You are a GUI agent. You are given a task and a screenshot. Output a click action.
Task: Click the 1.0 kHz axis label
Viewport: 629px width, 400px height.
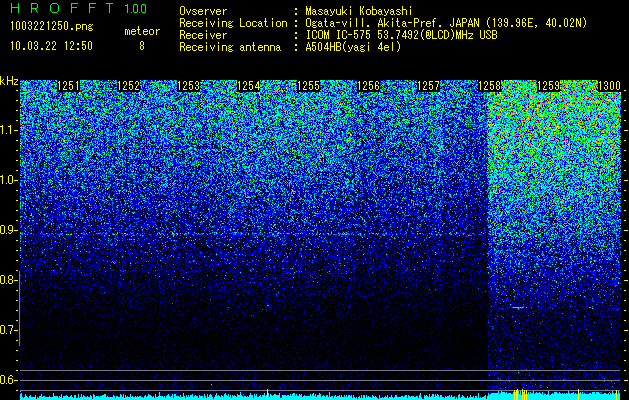point(8,180)
